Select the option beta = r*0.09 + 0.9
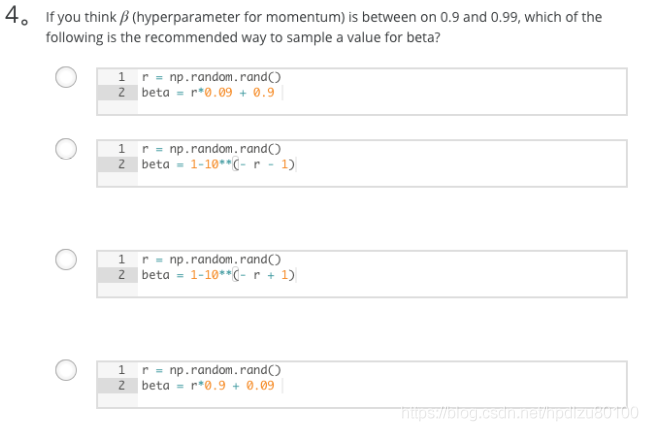Screen dimensions: 648x431 coord(66,77)
